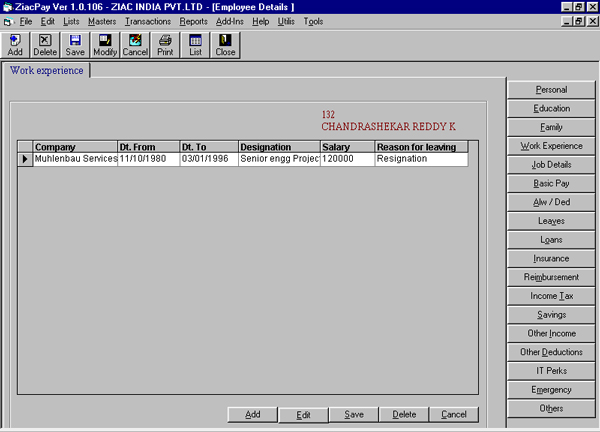
Task: Open the Other Income section
Action: coord(551,333)
